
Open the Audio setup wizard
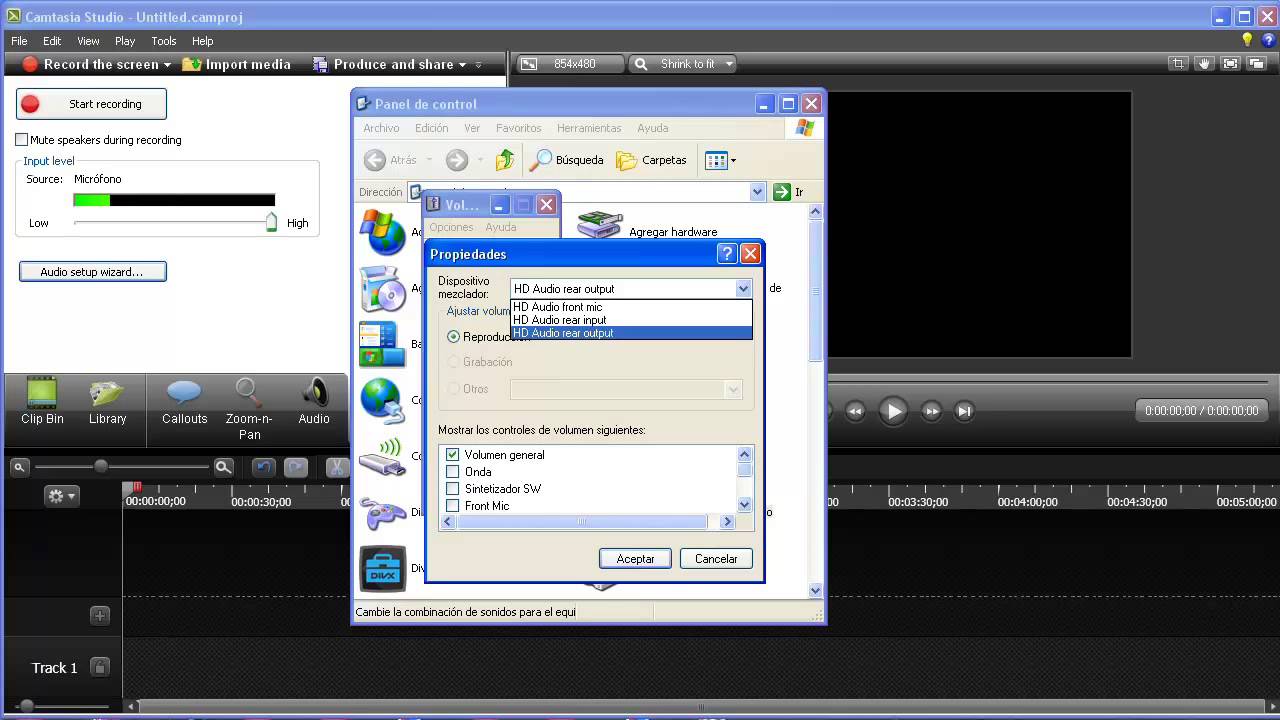click(x=92, y=272)
